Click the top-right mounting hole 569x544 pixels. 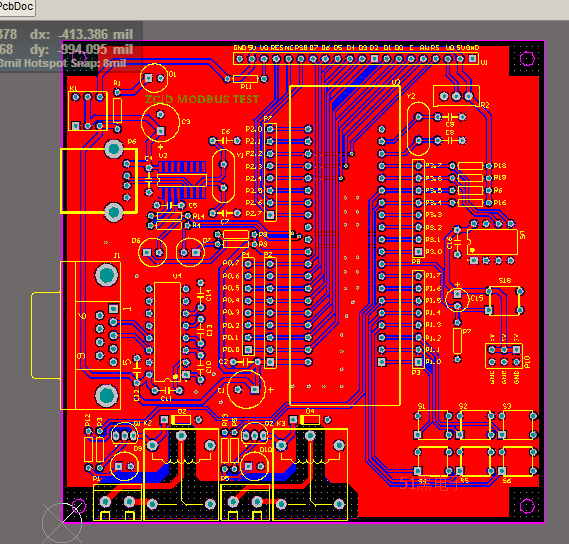coord(527,58)
